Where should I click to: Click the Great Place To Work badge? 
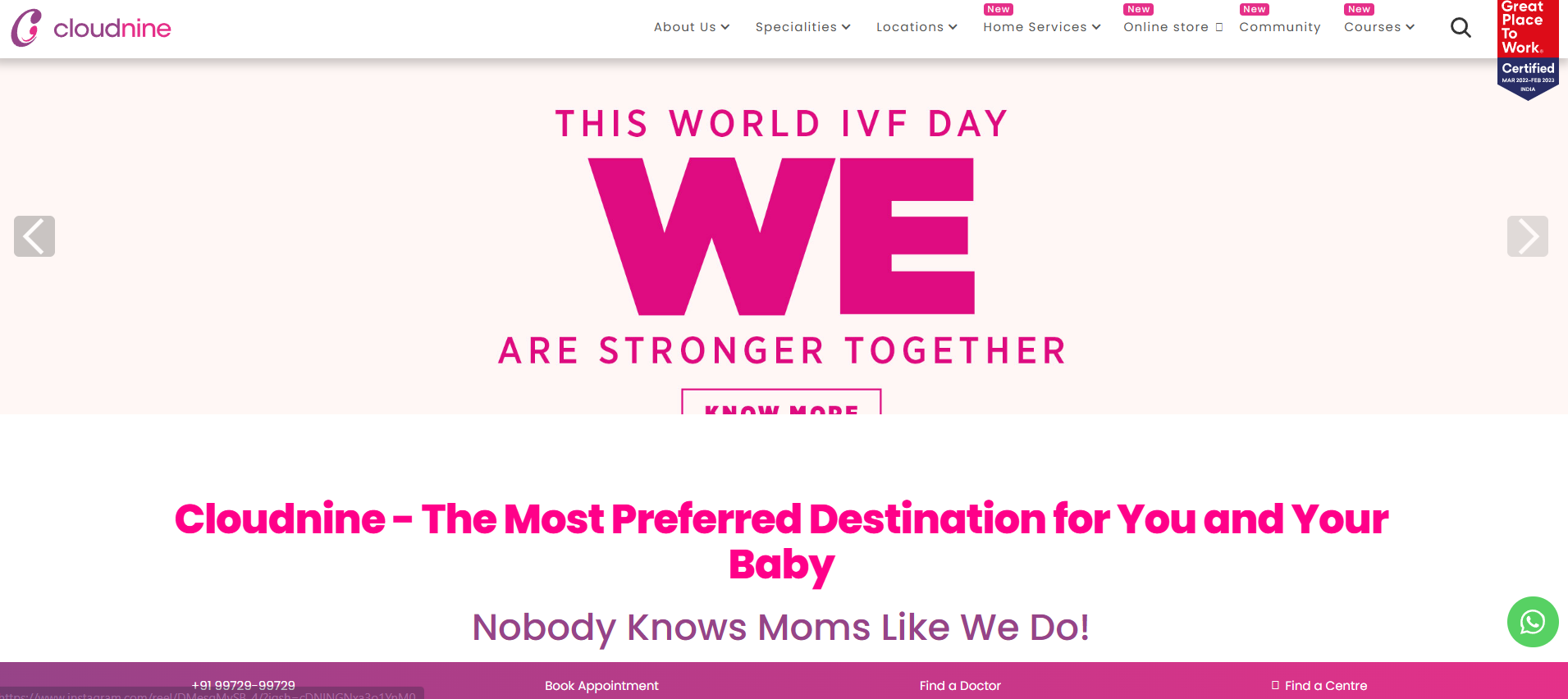tap(1527, 49)
